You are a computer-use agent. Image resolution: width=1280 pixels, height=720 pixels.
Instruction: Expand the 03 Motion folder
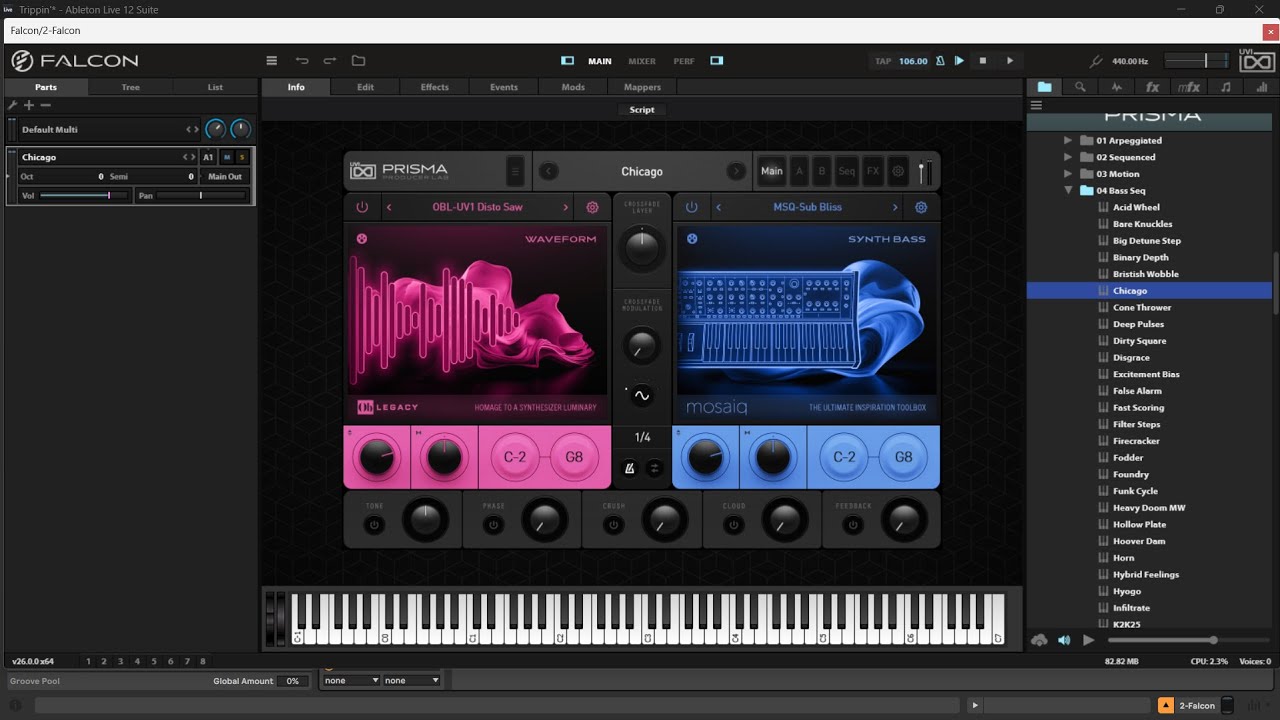(x=1068, y=174)
